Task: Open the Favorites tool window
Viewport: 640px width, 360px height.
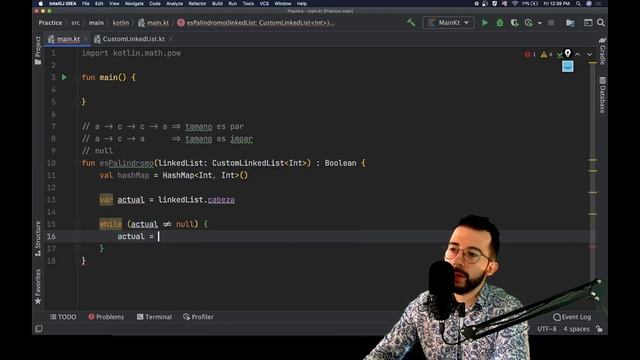Action: (38, 287)
